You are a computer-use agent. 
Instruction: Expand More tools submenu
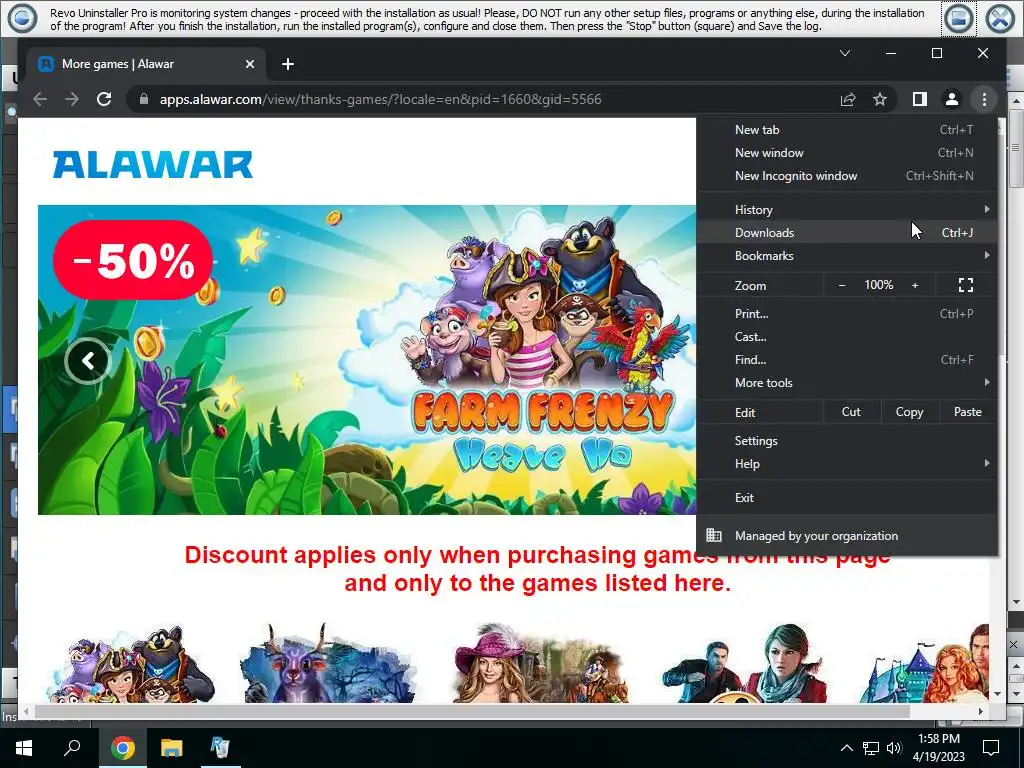tap(847, 383)
